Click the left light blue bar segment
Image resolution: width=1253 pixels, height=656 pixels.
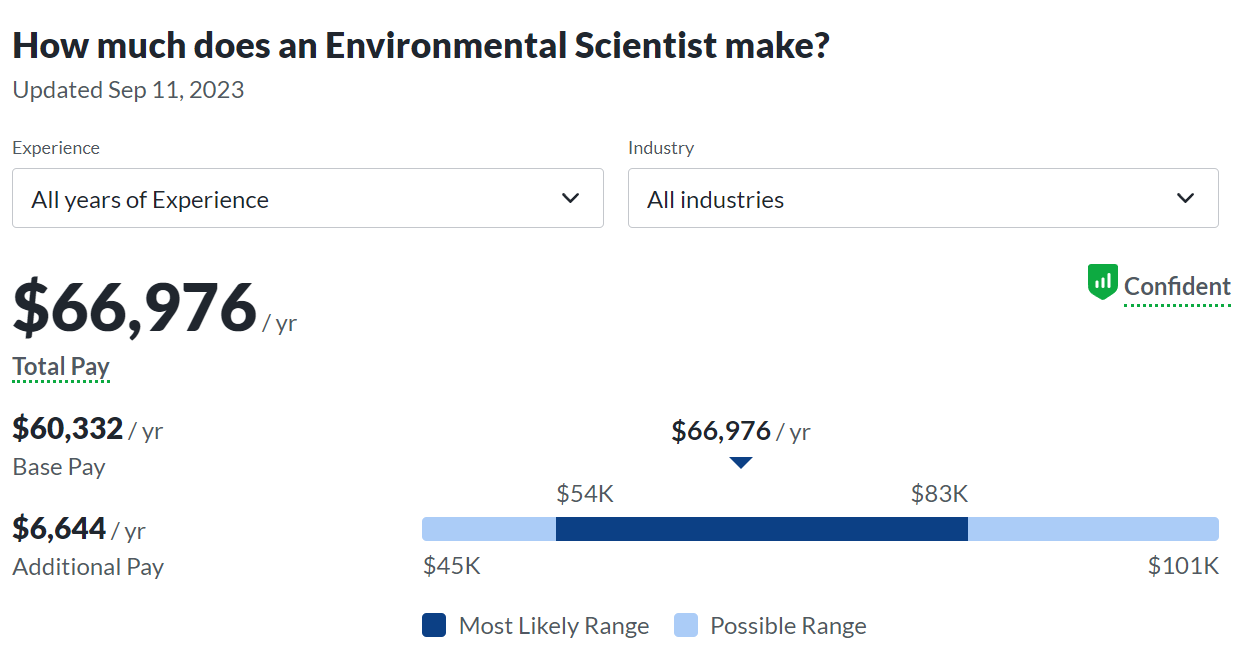tap(489, 529)
